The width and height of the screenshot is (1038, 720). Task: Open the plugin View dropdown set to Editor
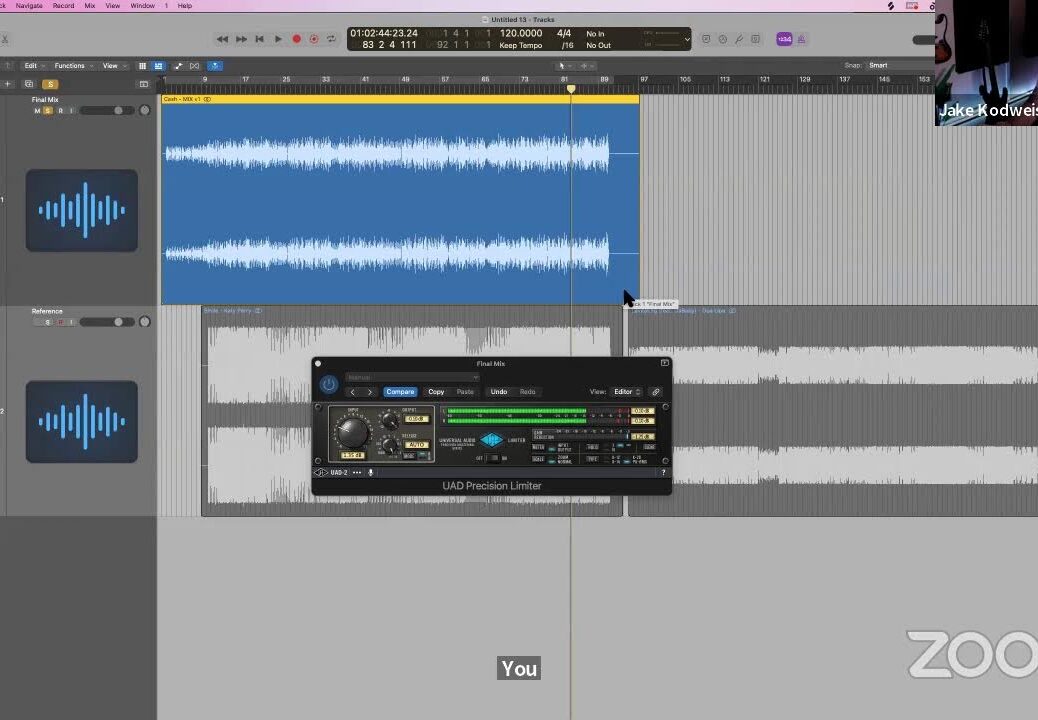(626, 392)
